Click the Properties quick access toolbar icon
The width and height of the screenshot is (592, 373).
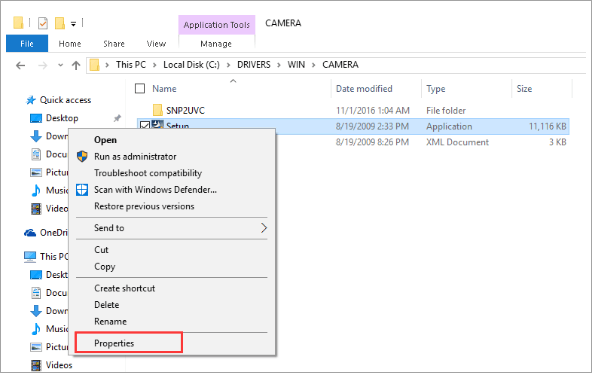[43, 23]
